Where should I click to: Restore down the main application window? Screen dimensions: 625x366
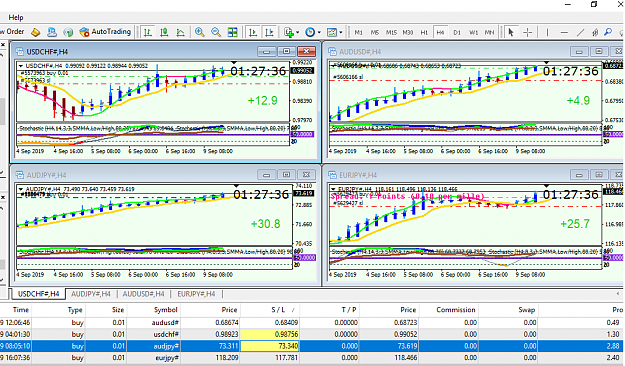pos(594,4)
